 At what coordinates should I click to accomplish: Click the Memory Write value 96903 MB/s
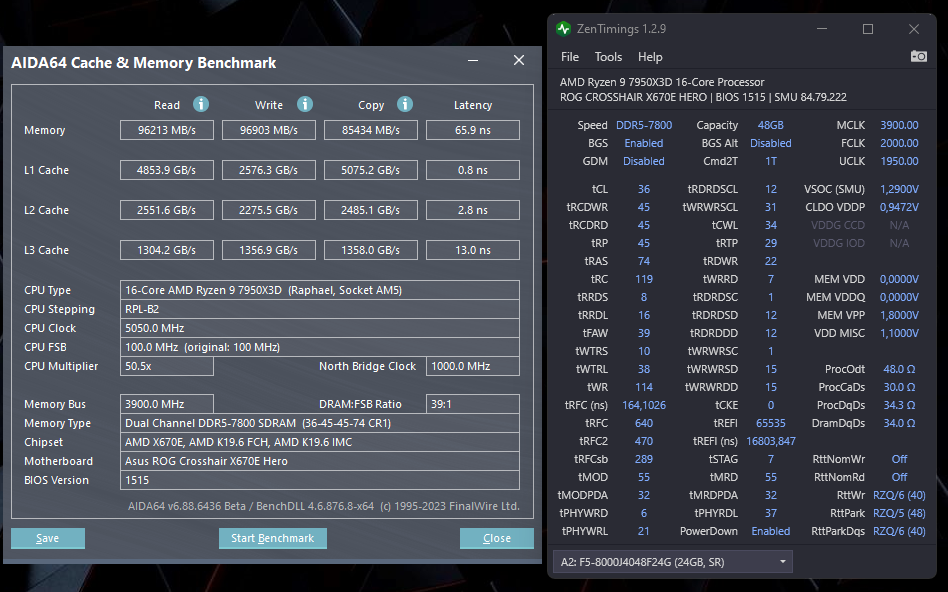coord(268,130)
